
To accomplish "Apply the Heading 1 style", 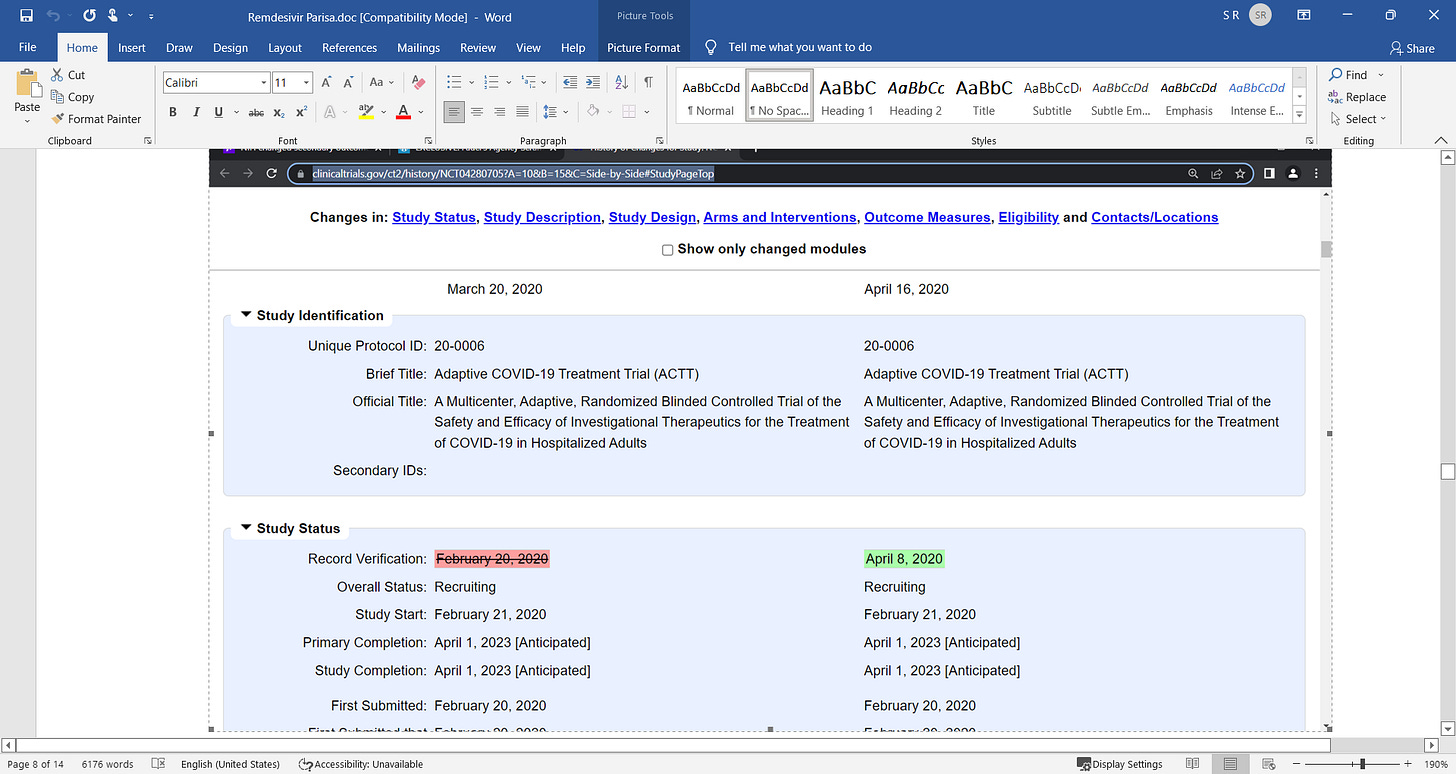I will [848, 96].
